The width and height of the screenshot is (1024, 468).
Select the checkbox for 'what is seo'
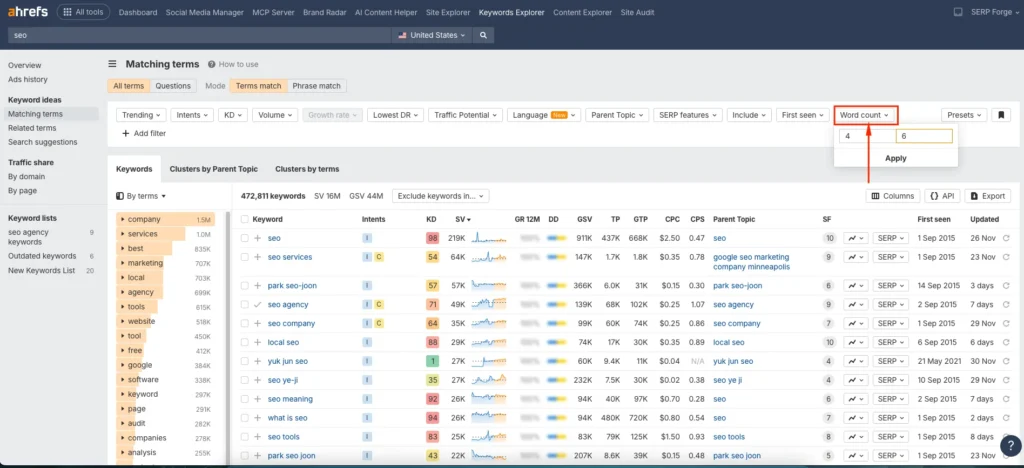click(x=245, y=418)
